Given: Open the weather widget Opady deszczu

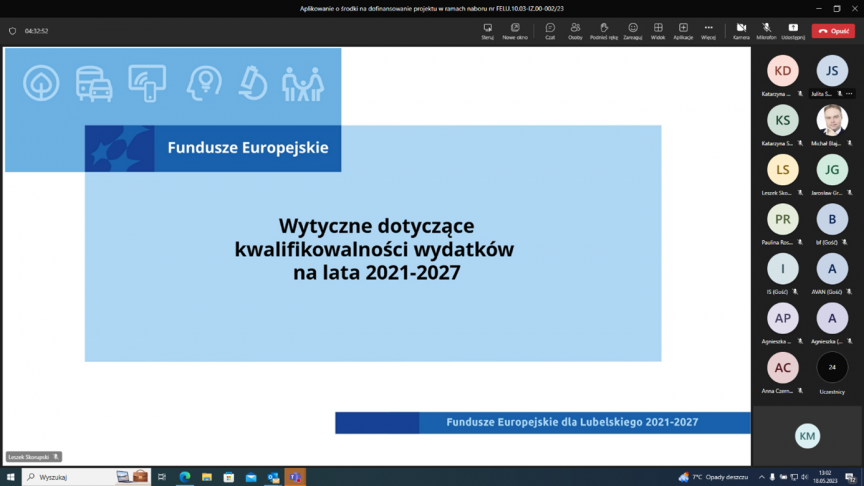Looking at the screenshot, I should pyautogui.click(x=714, y=477).
